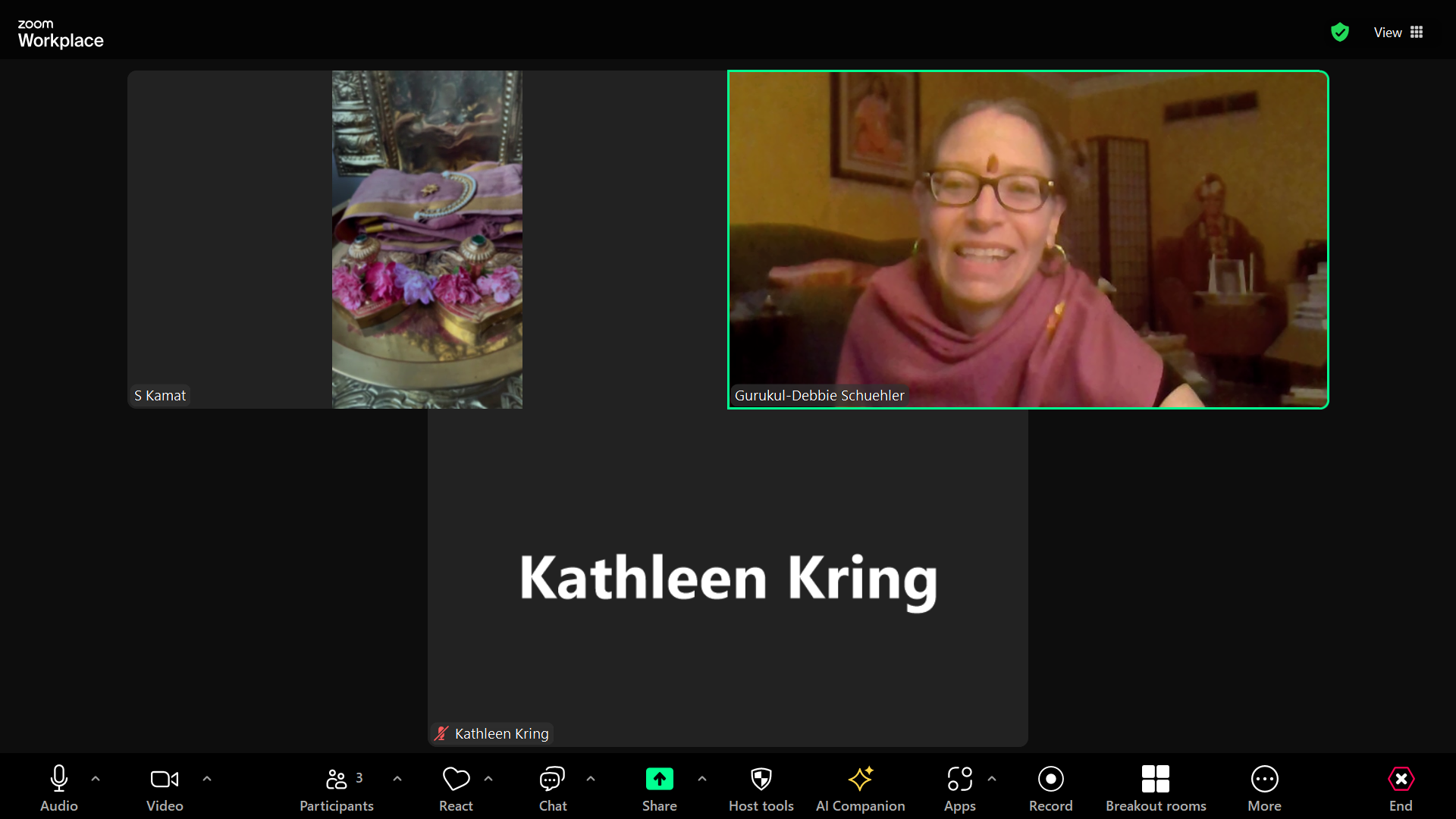Image resolution: width=1456 pixels, height=819 pixels.
Task: Expand the audio options arrow
Action: pos(96,779)
